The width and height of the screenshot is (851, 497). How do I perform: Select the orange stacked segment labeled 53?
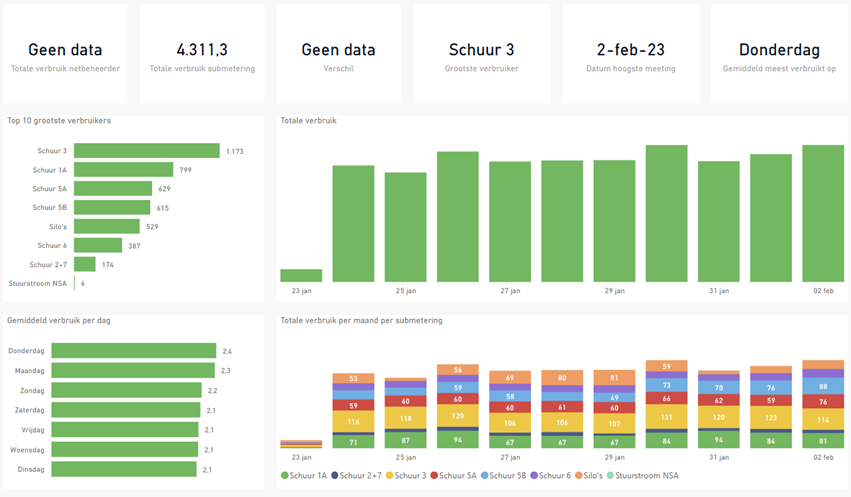pyautogui.click(x=353, y=379)
